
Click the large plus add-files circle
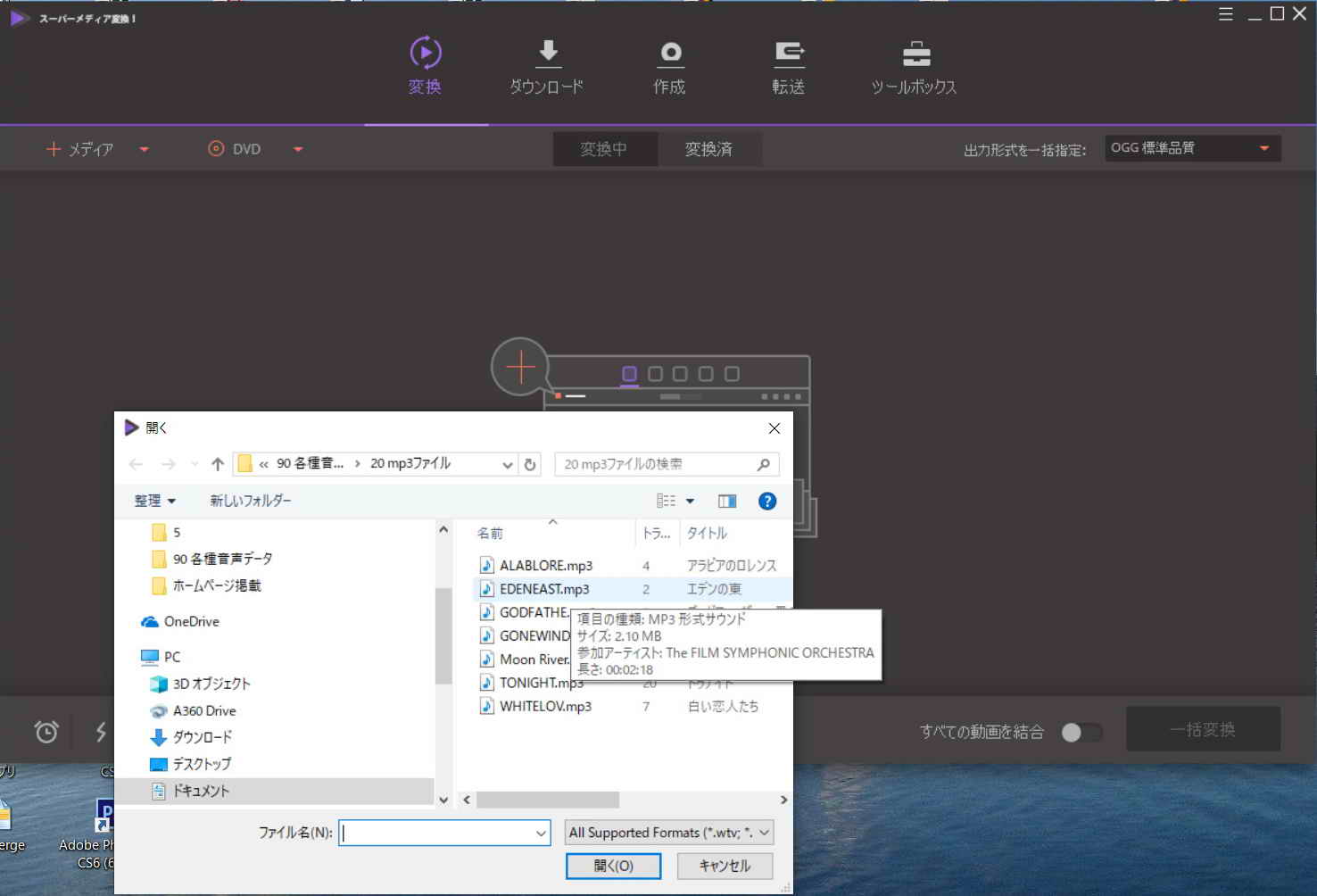pyautogui.click(x=520, y=366)
